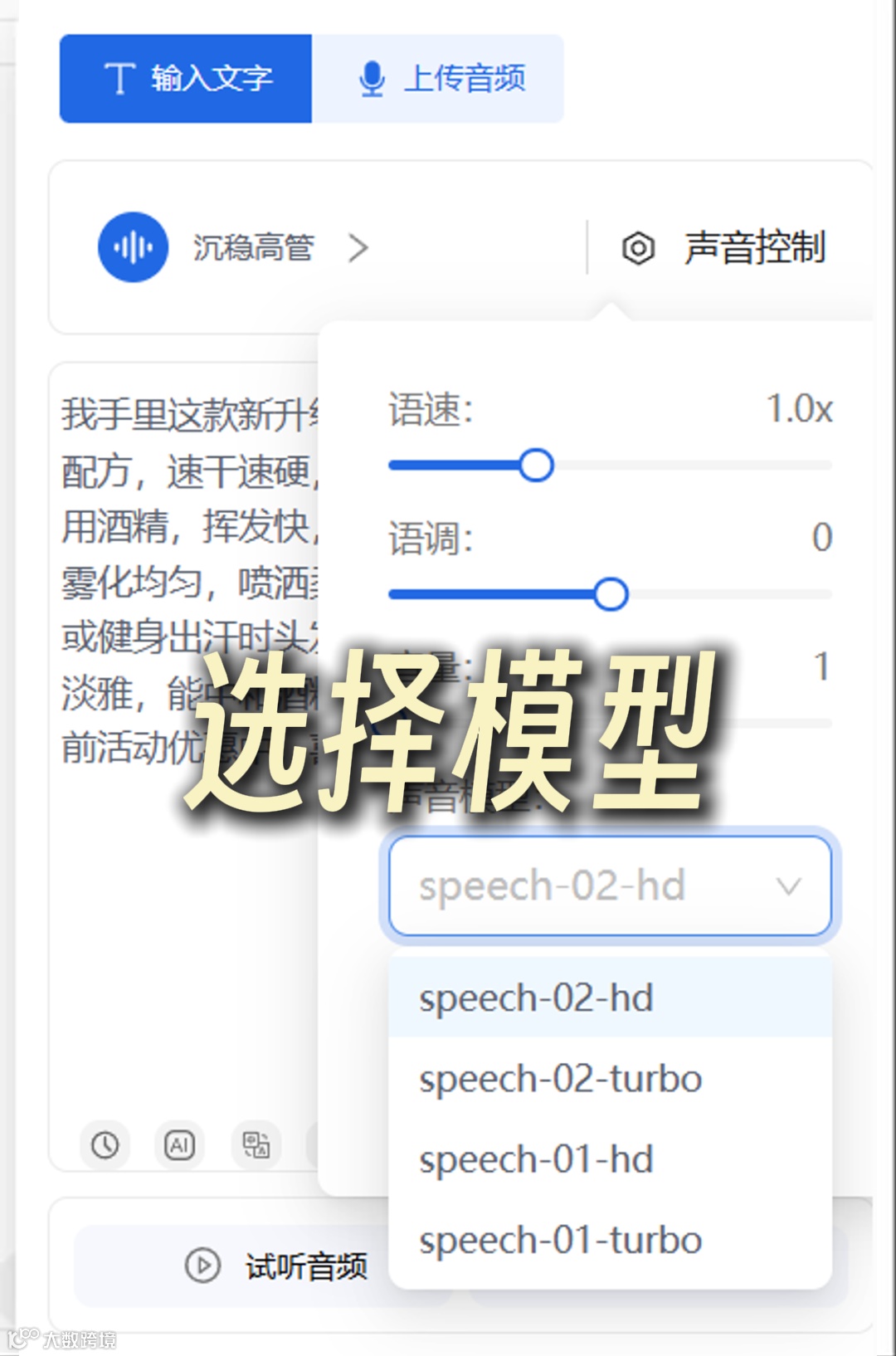Click the play circle icon for audio preview
Screen dimensions: 896x1356
pyautogui.click(x=202, y=1266)
